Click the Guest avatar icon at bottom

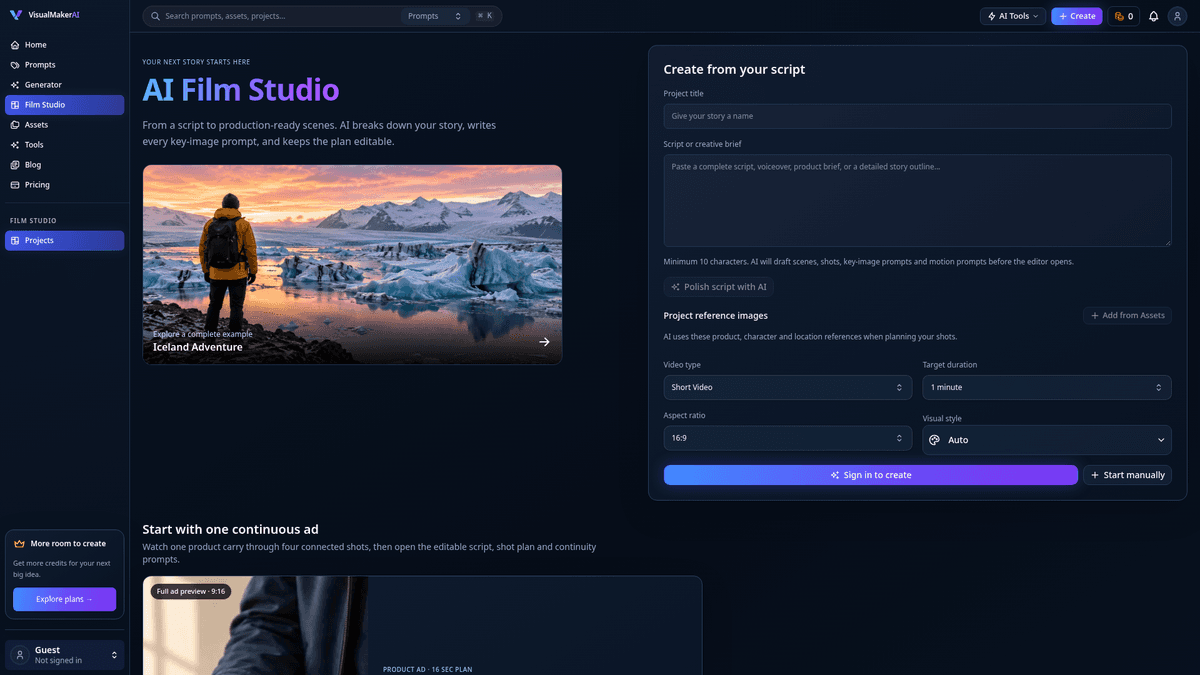19,655
